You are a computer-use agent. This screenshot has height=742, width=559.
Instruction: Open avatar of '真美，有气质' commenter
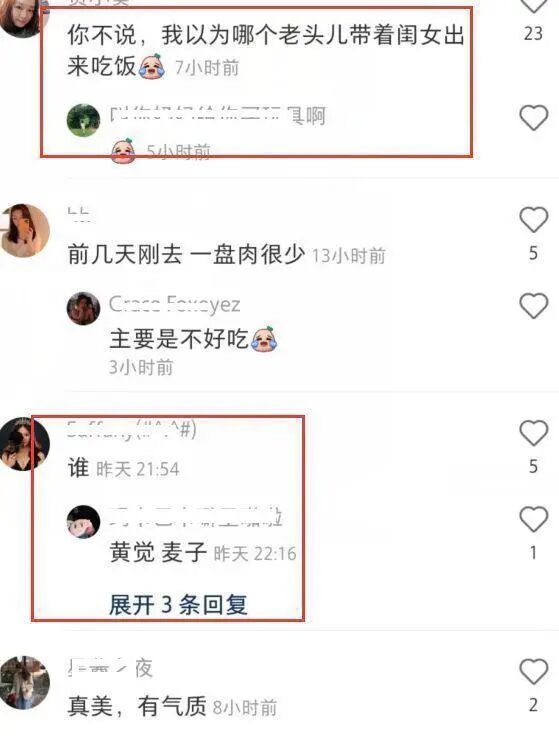pyautogui.click(x=24, y=683)
